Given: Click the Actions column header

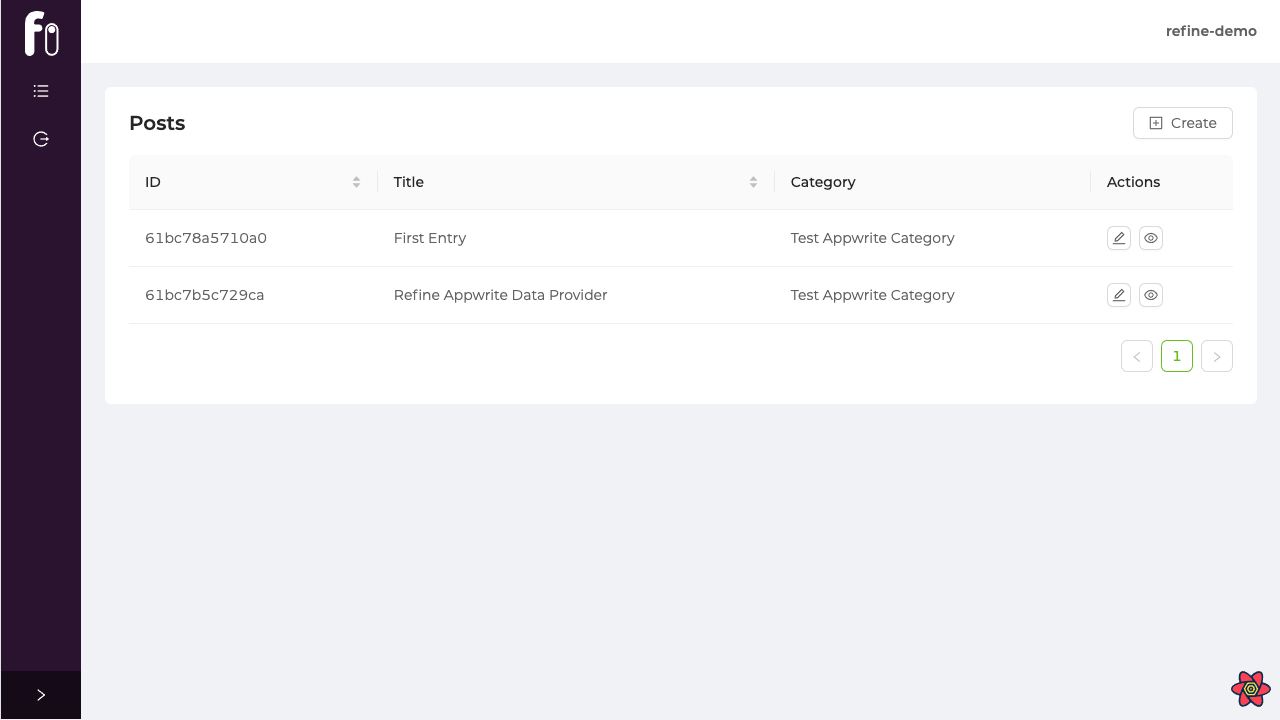Looking at the screenshot, I should (x=1133, y=182).
